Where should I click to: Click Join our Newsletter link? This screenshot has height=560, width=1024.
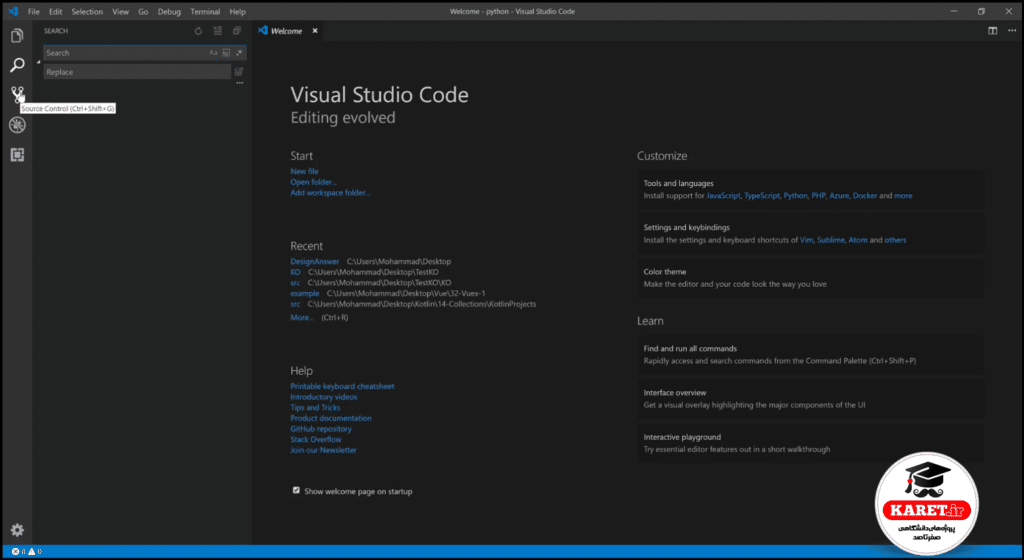[x=323, y=450]
